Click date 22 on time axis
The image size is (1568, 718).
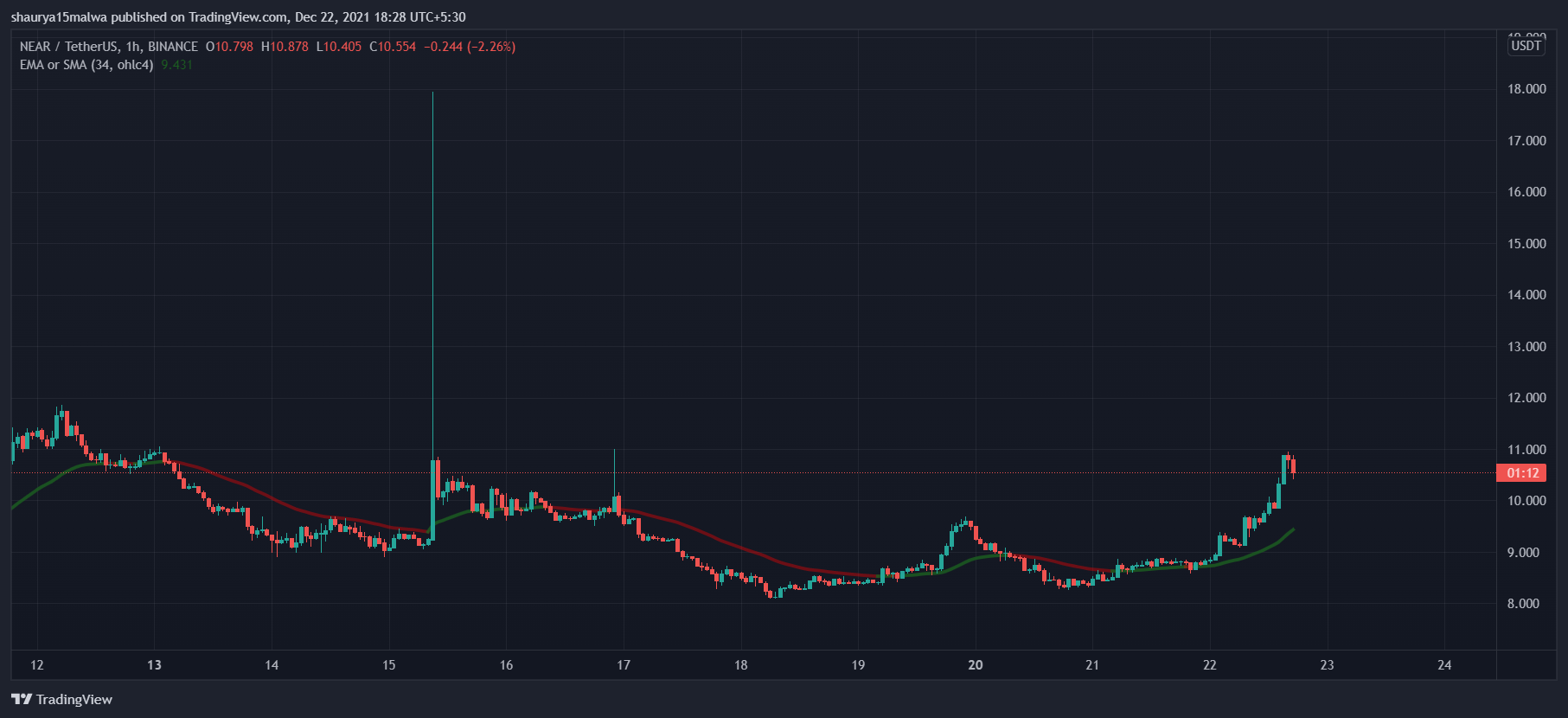pos(1210,665)
